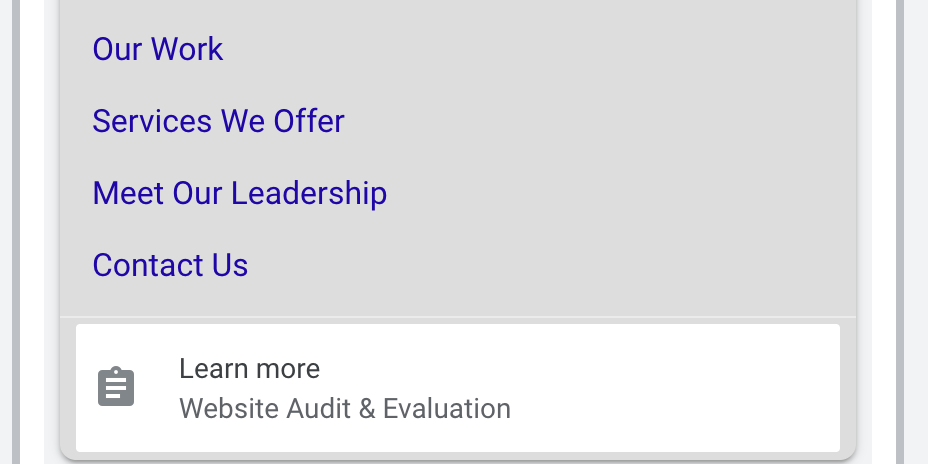Click empty gray area right of Contact Us
Image resolution: width=928 pixels, height=464 pixels.
click(550, 265)
